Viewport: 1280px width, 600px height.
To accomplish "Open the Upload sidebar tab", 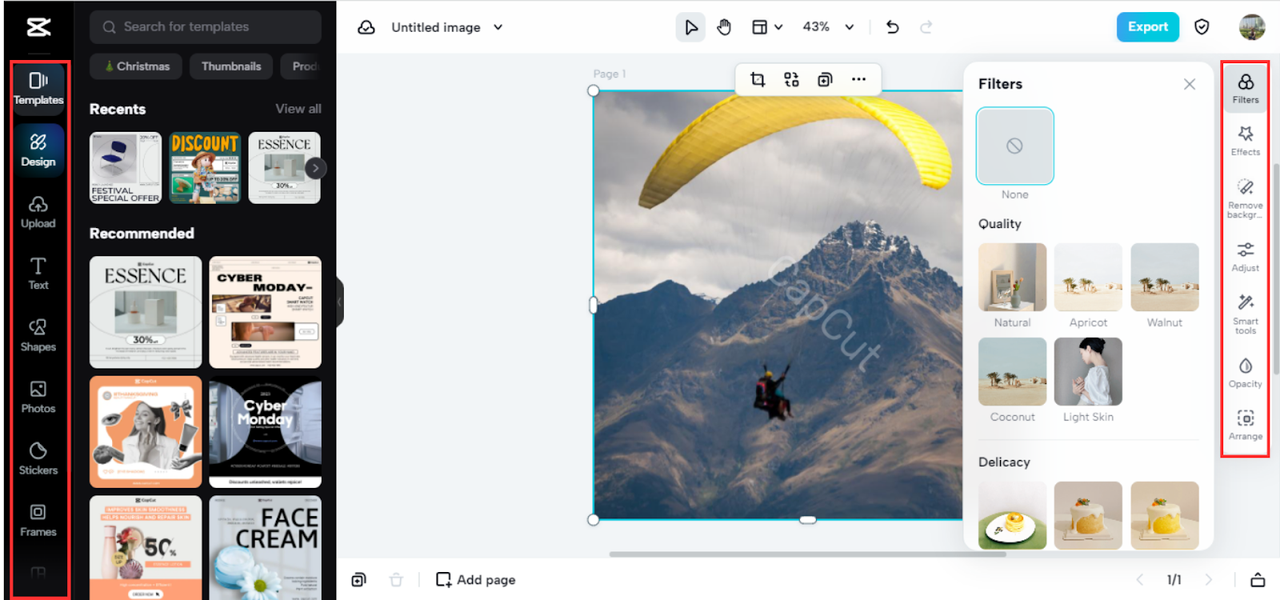I will (x=38, y=211).
